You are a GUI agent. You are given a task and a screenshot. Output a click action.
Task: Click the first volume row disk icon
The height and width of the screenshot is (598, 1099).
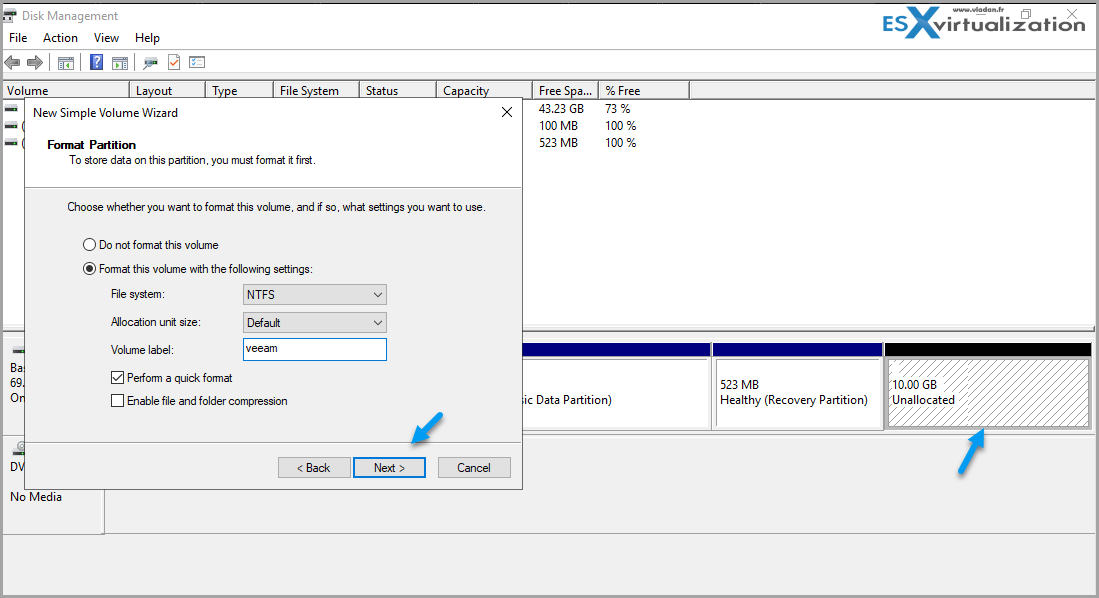point(11,109)
